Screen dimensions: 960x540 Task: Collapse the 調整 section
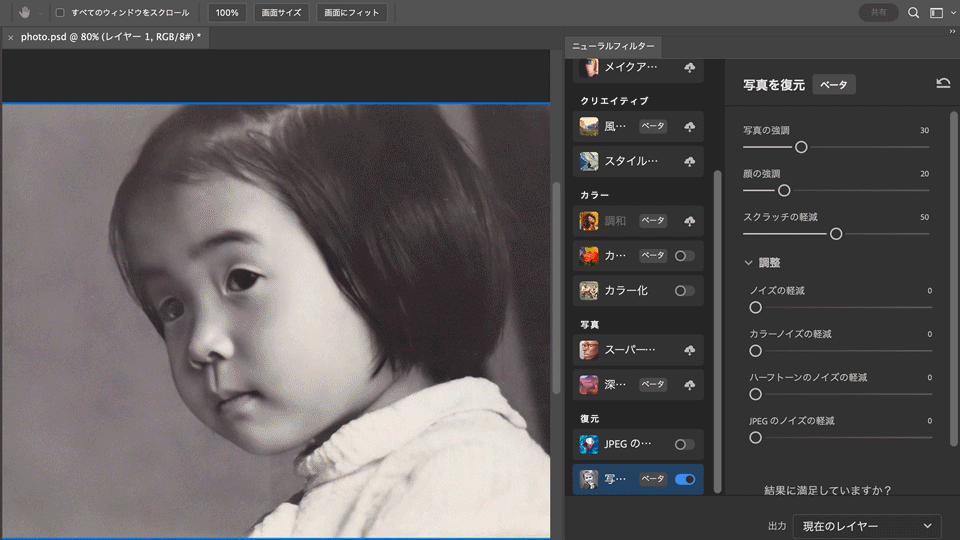[748, 263]
